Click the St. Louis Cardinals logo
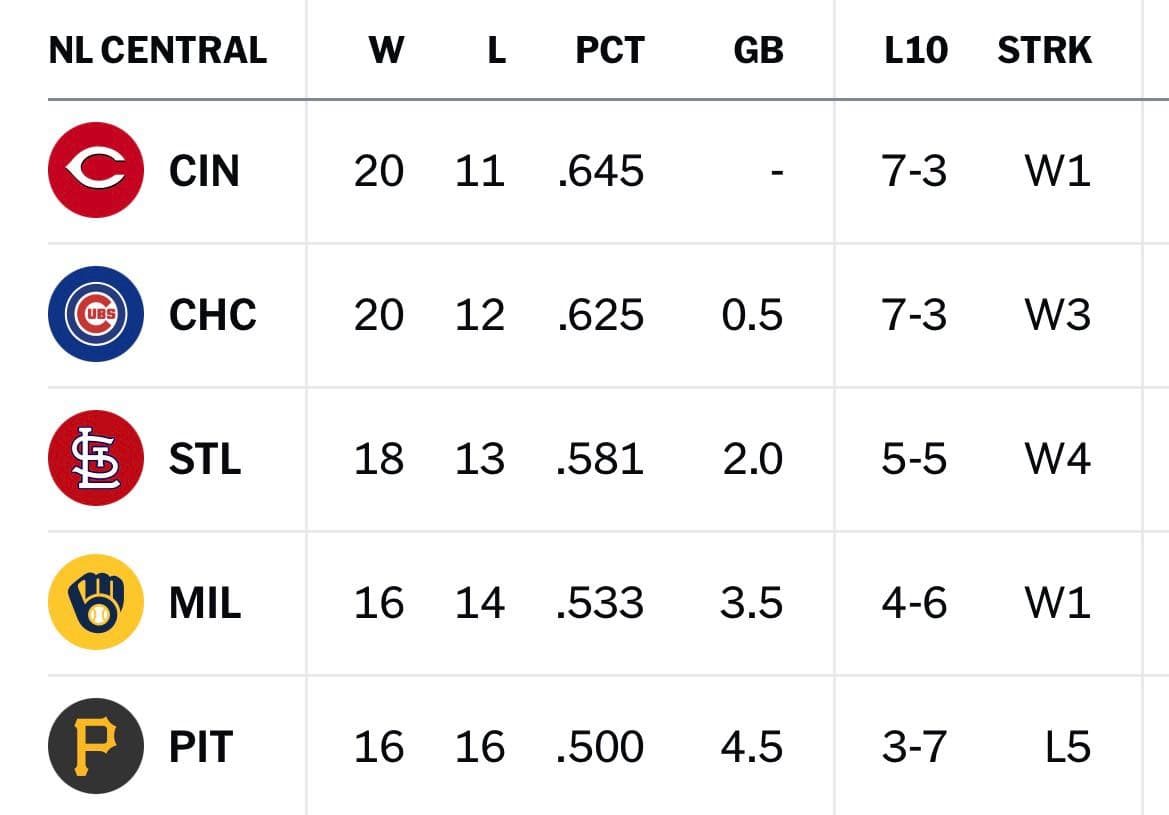Viewport: 1169px width, 815px height. [x=96, y=458]
